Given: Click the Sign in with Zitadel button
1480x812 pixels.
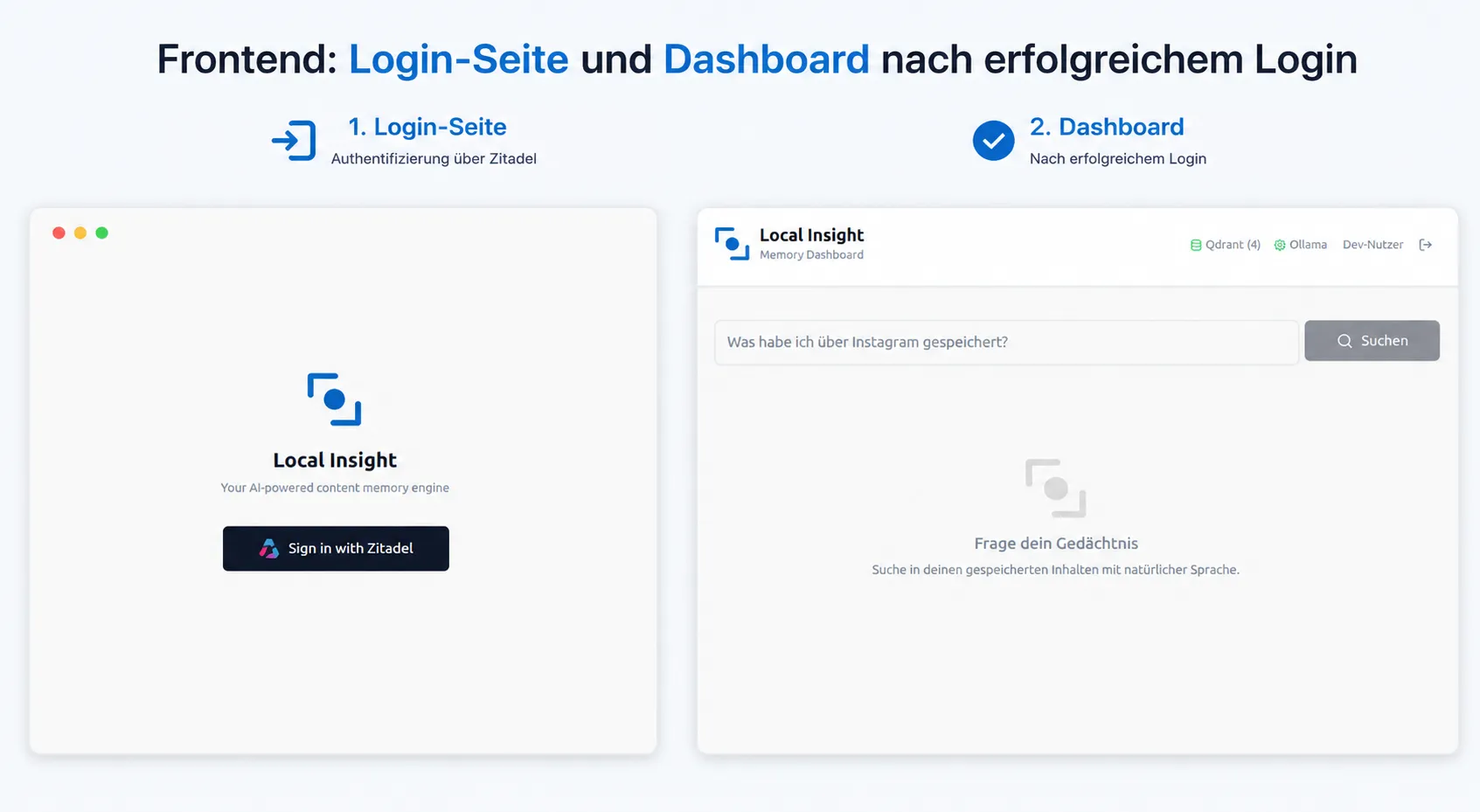Looking at the screenshot, I should pyautogui.click(x=336, y=548).
